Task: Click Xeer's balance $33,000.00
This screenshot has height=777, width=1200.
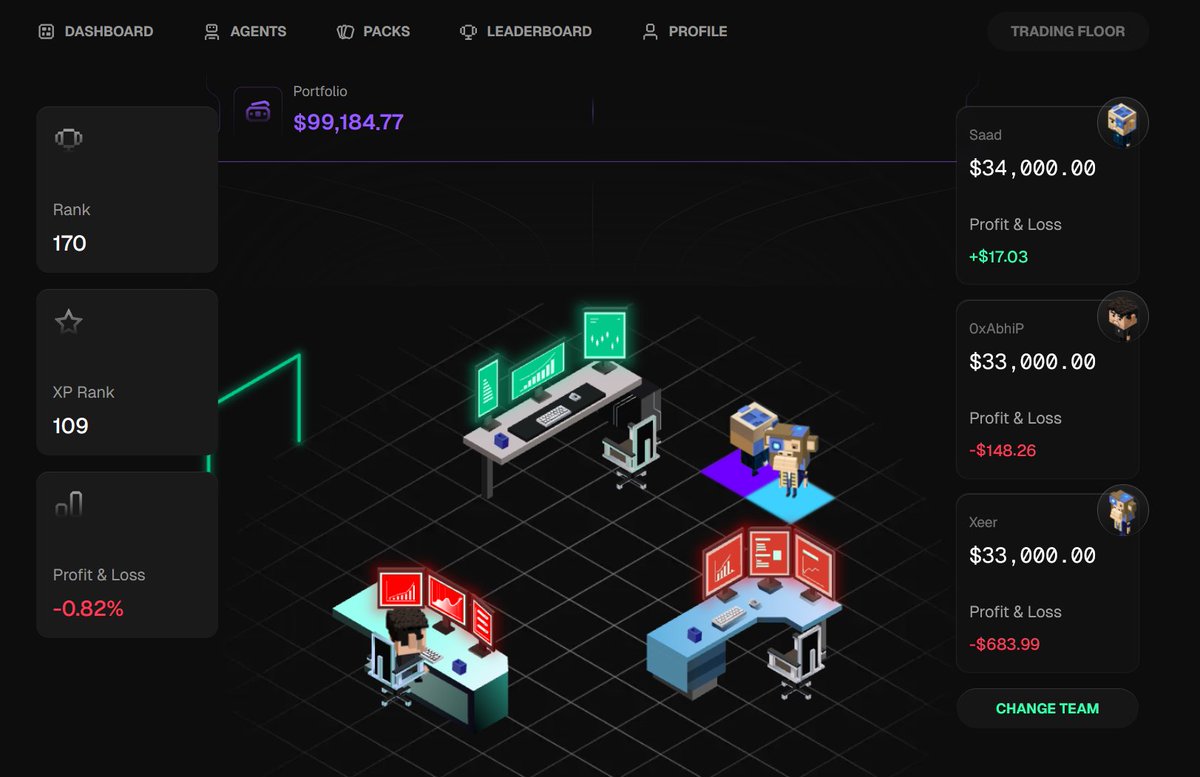Action: pyautogui.click(x=1032, y=555)
